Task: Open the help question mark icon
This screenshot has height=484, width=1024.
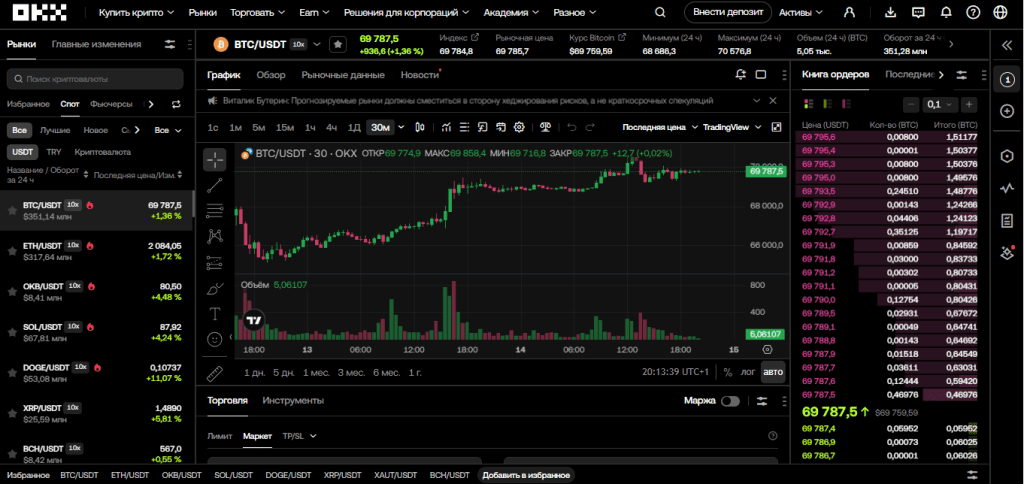Action: coord(973,12)
